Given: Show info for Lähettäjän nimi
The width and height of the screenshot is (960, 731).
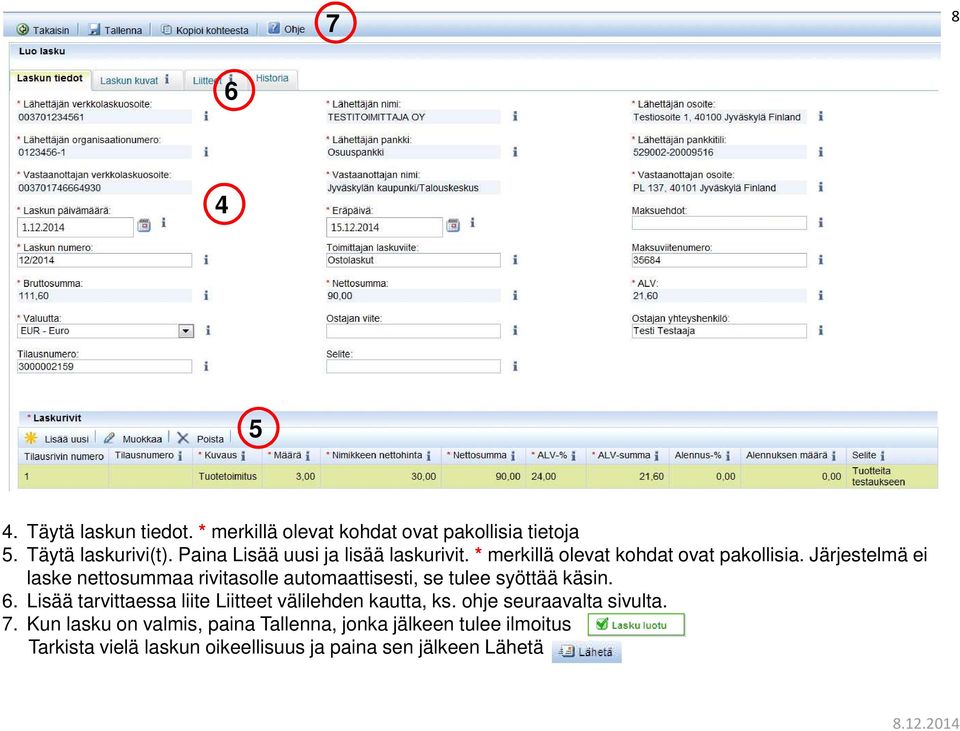Looking at the screenshot, I should click(515, 116).
